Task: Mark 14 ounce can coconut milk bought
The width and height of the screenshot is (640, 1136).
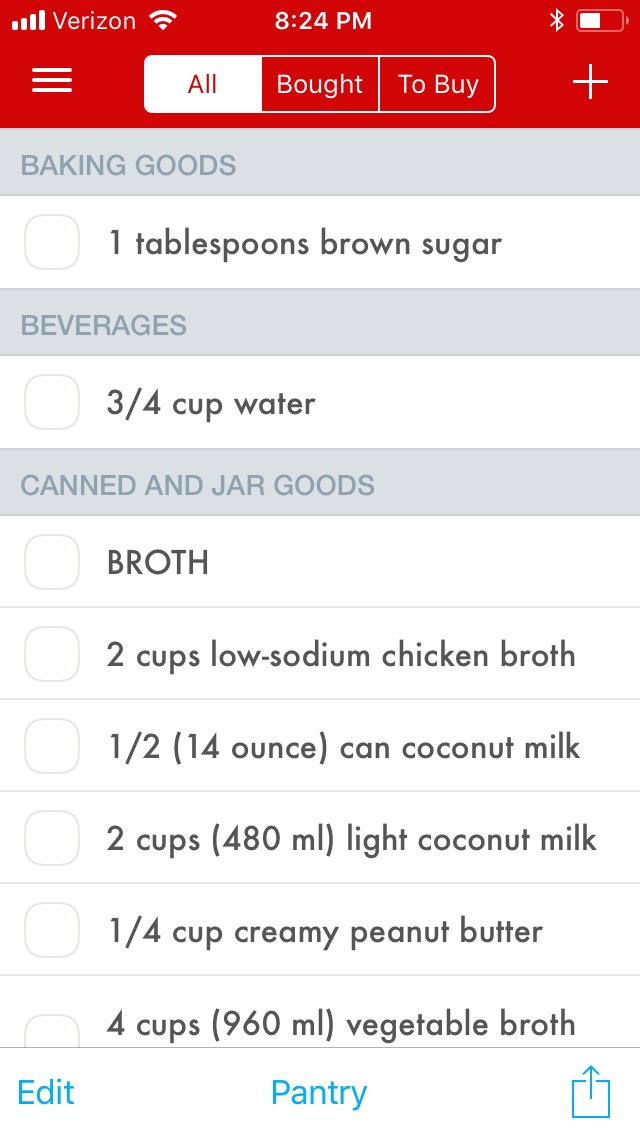Action: tap(52, 746)
